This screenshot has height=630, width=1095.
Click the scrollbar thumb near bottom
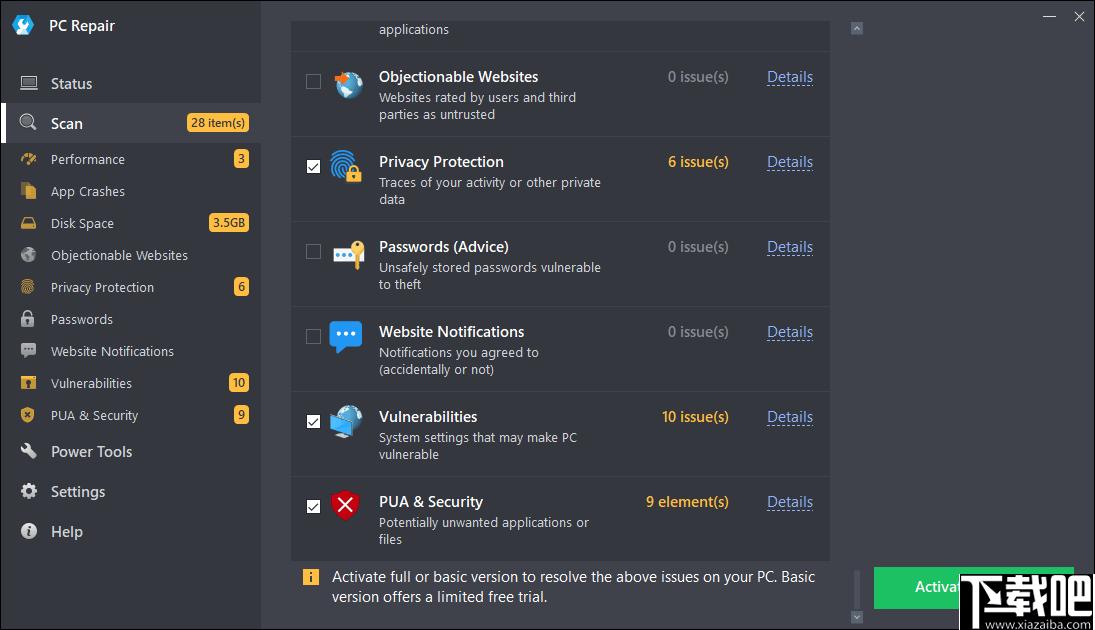tap(857, 590)
